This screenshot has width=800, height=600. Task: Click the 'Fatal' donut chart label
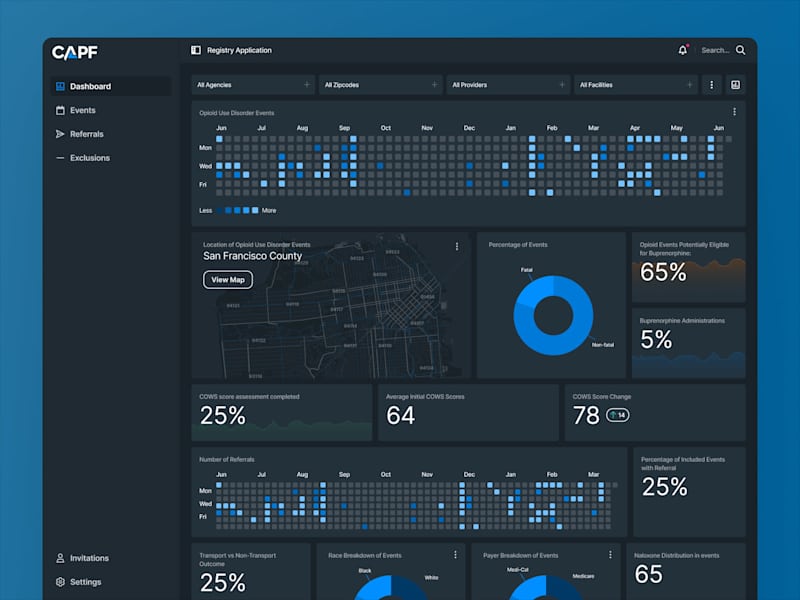pyautogui.click(x=527, y=270)
